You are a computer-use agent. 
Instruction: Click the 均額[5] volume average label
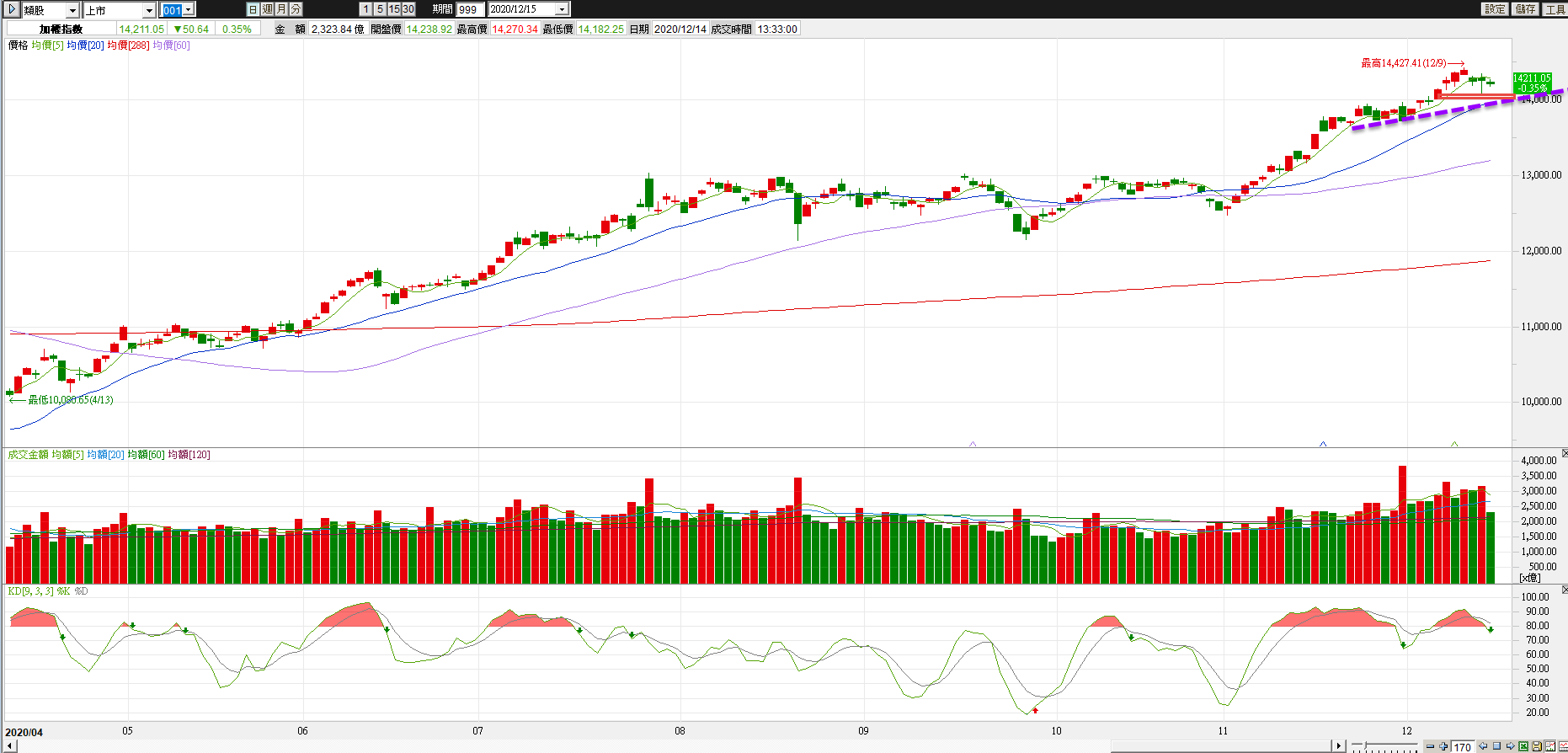pyautogui.click(x=67, y=455)
